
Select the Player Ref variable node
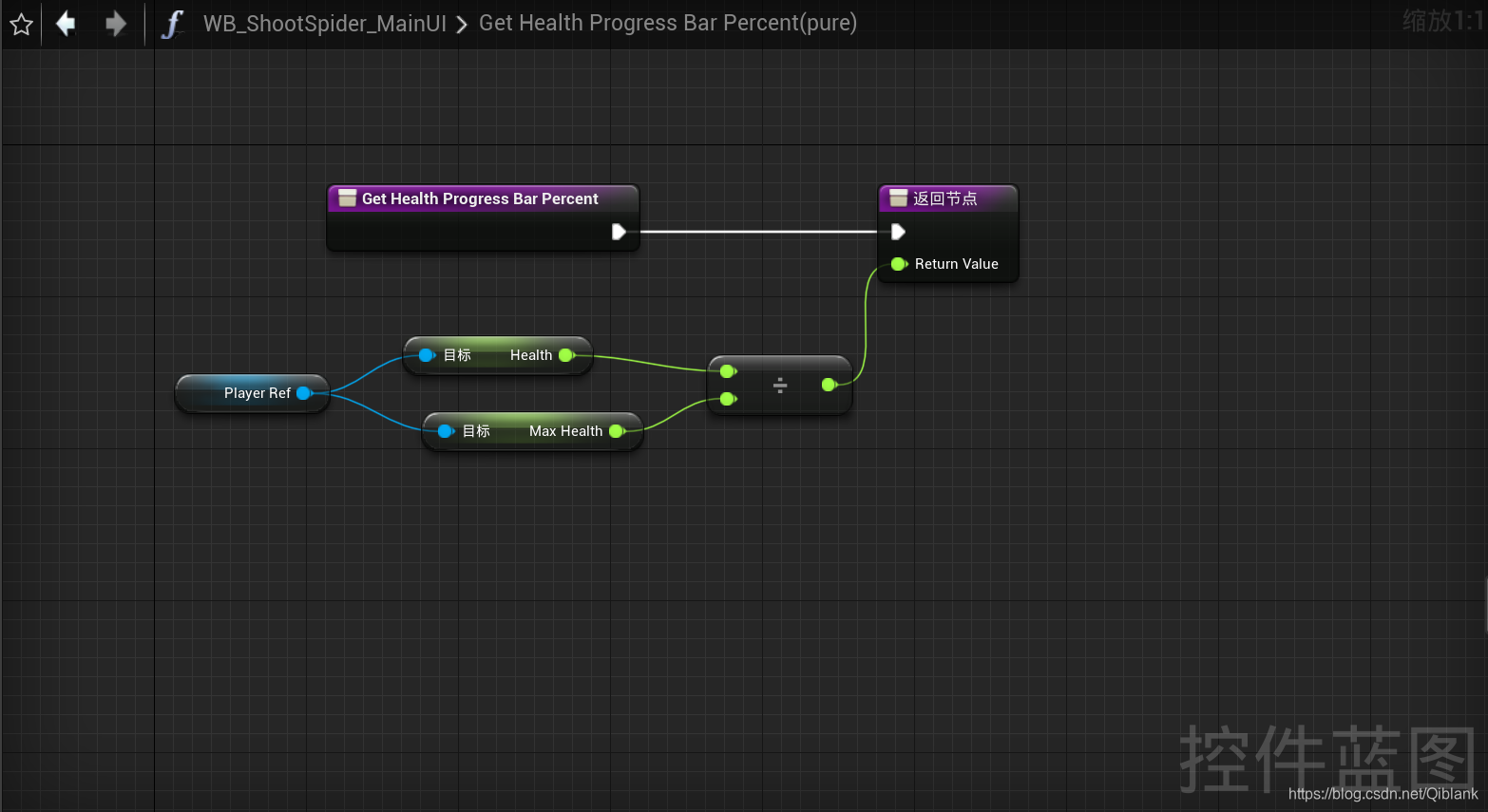pyautogui.click(x=252, y=393)
